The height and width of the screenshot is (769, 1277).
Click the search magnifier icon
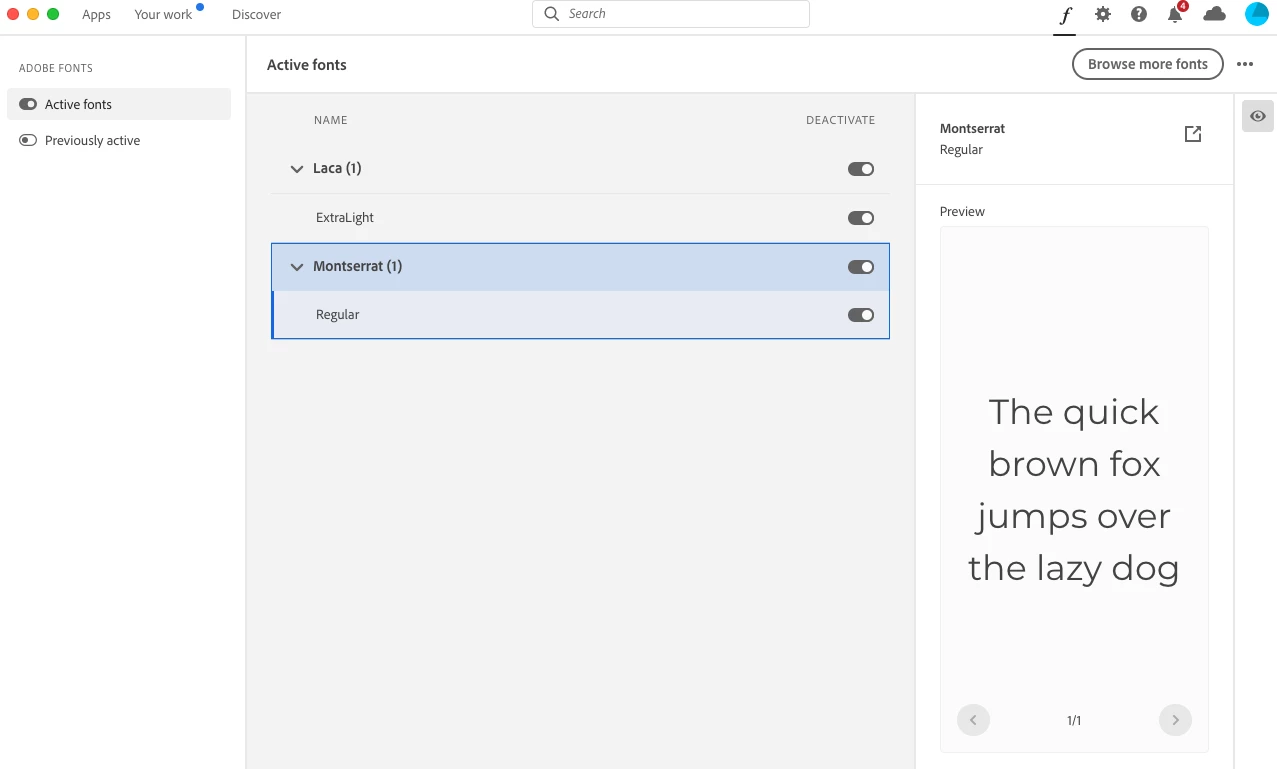[551, 14]
